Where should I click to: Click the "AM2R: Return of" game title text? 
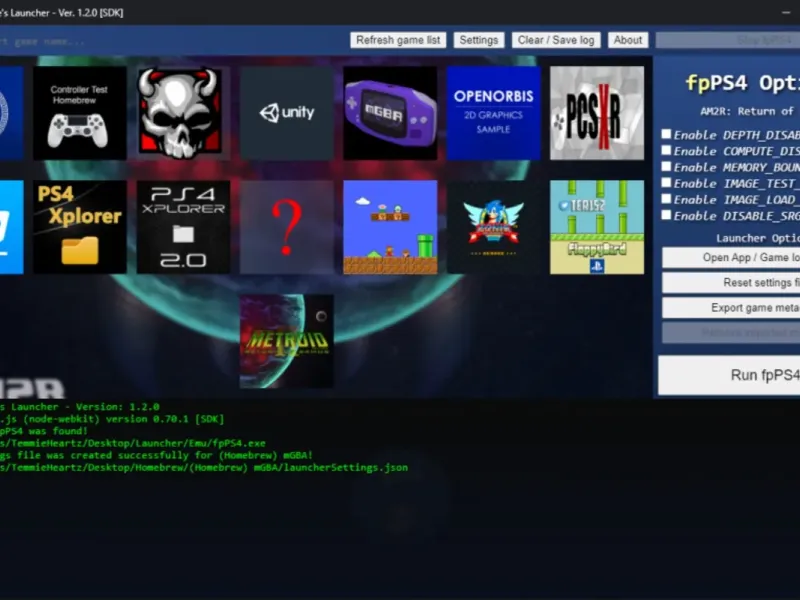[x=747, y=111]
